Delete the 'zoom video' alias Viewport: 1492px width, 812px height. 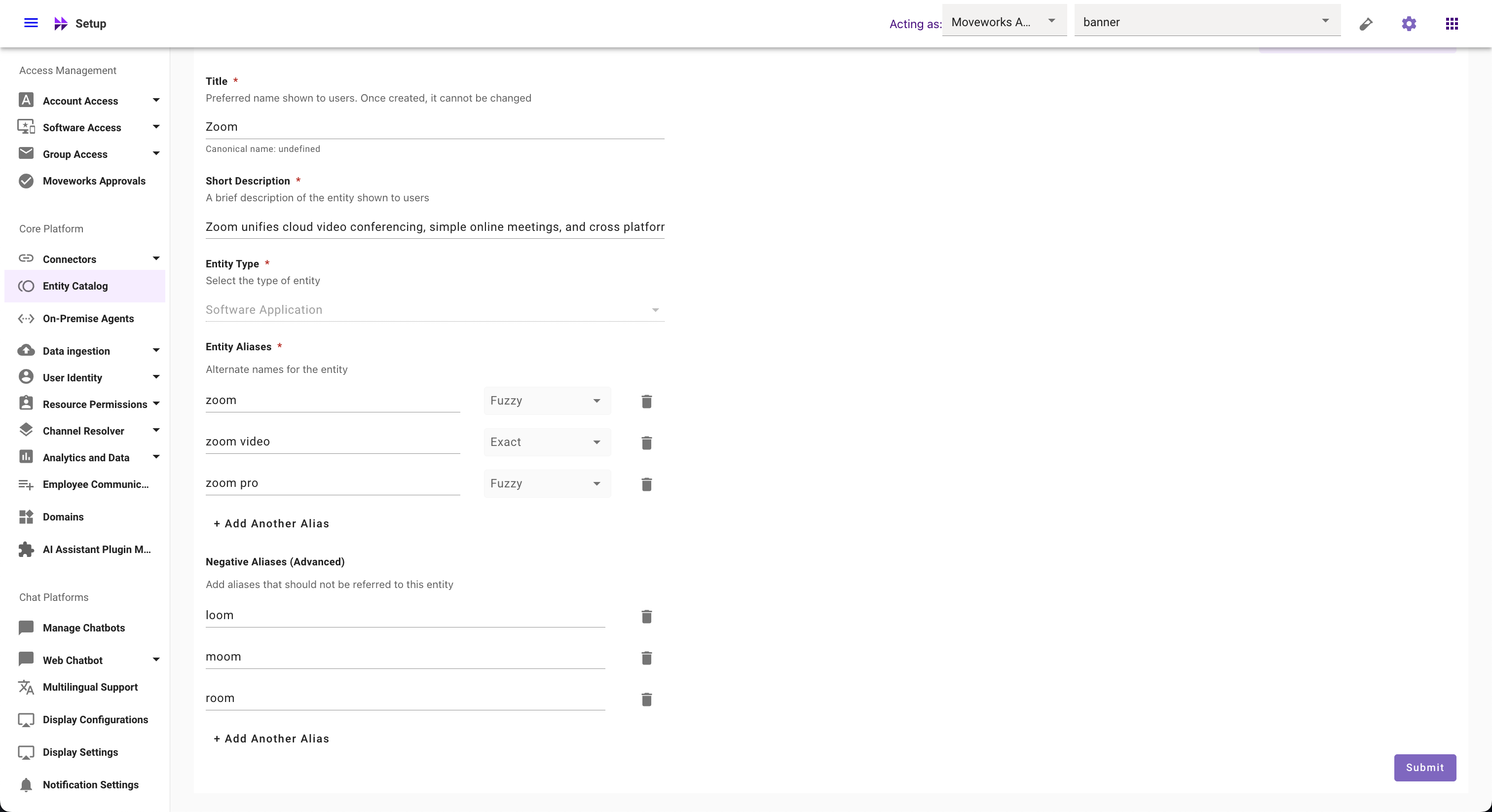pos(646,443)
